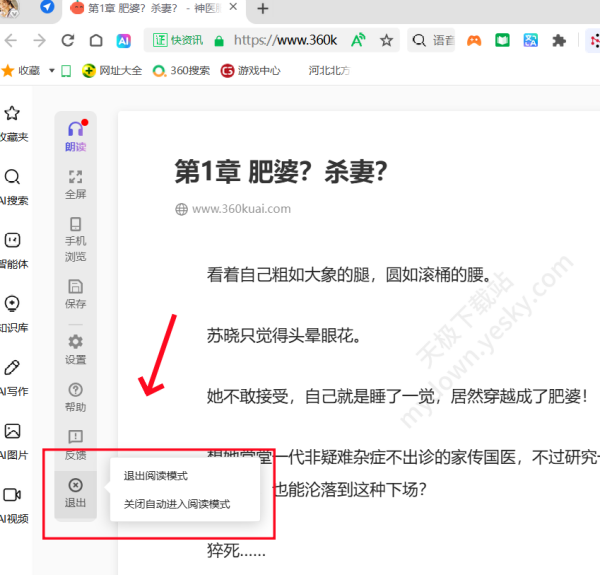
Task: Open a new tab with plus button
Action: click(x=263, y=9)
